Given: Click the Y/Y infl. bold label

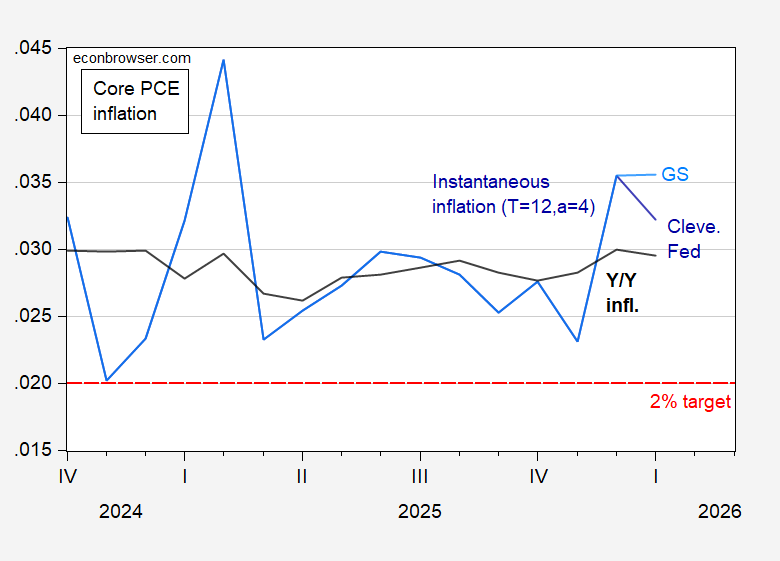Looking at the screenshot, I should (622, 293).
